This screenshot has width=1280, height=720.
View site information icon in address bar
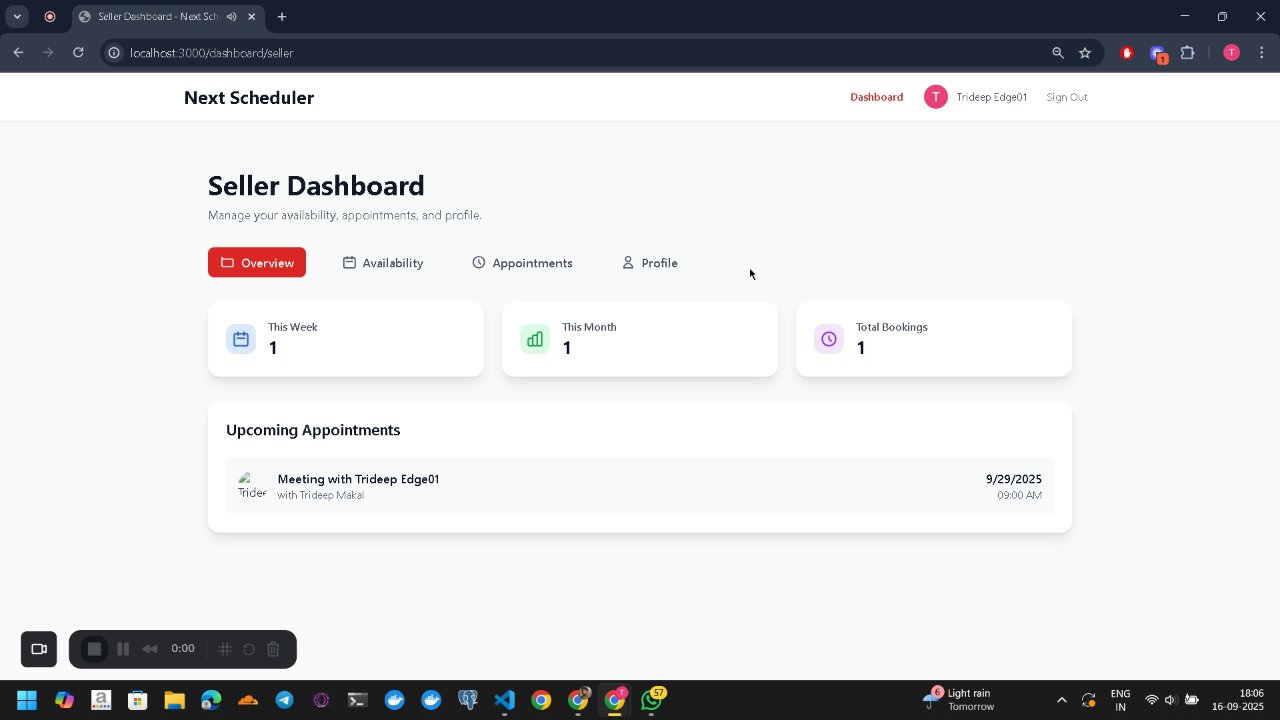pos(114,53)
